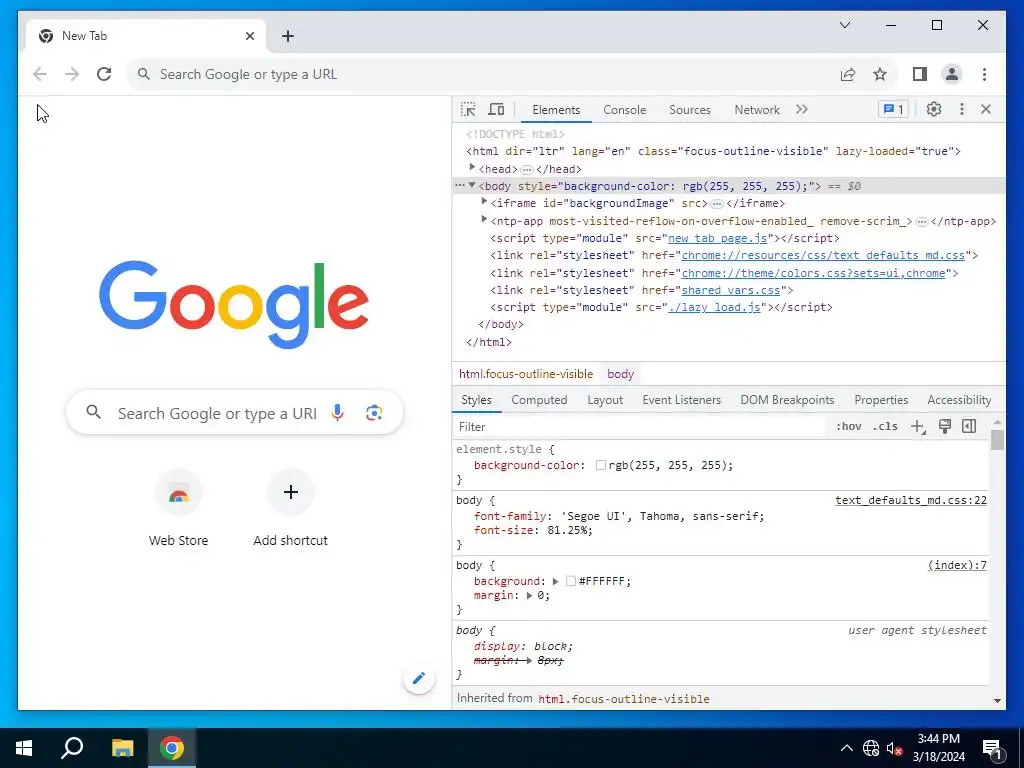
Task: Open the rgb(255, 255, 255) color swatch
Action: [601, 466]
